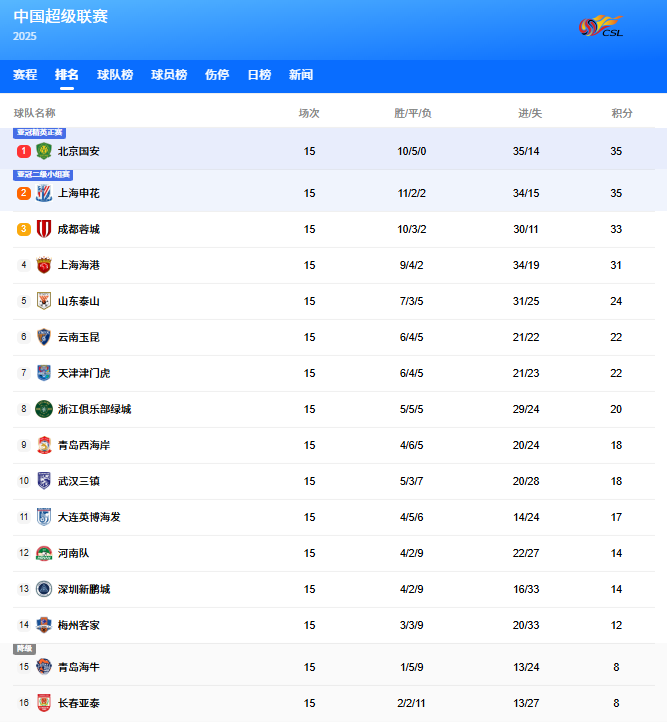Open the 球员榜 tab
Image resolution: width=667 pixels, height=722 pixels.
point(169,75)
